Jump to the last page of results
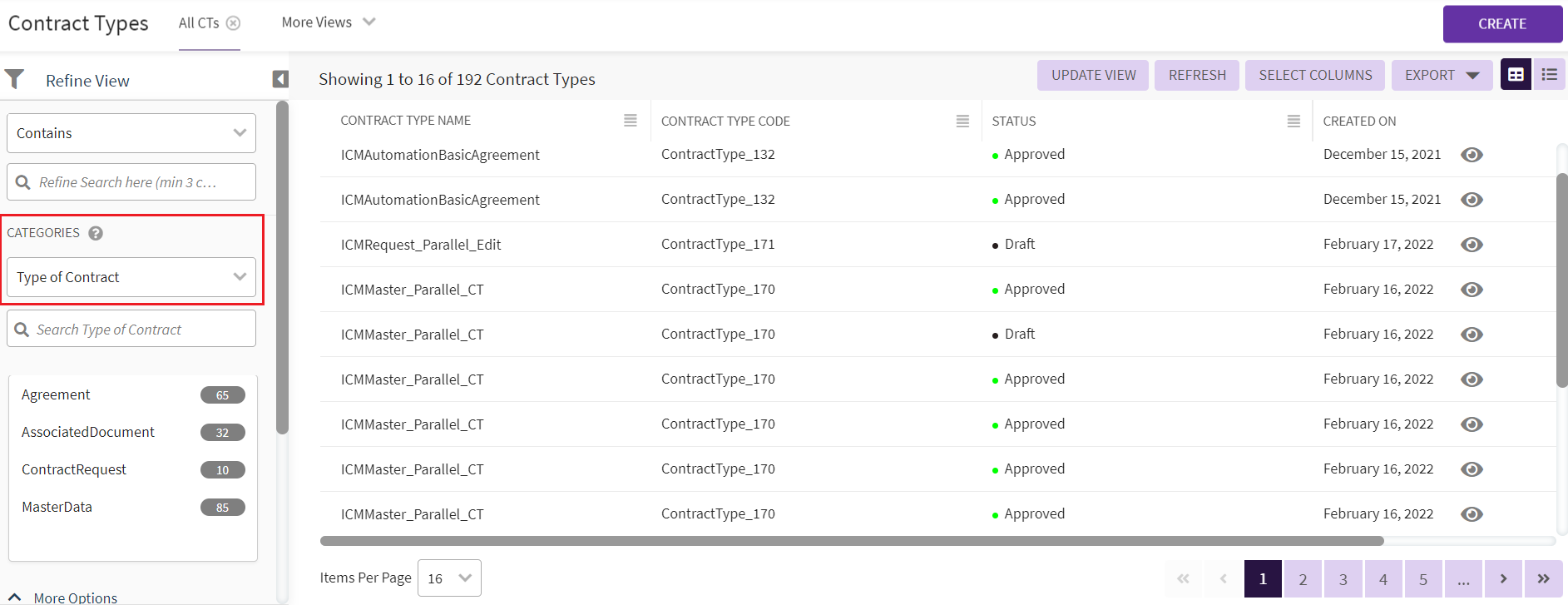 [1543, 578]
